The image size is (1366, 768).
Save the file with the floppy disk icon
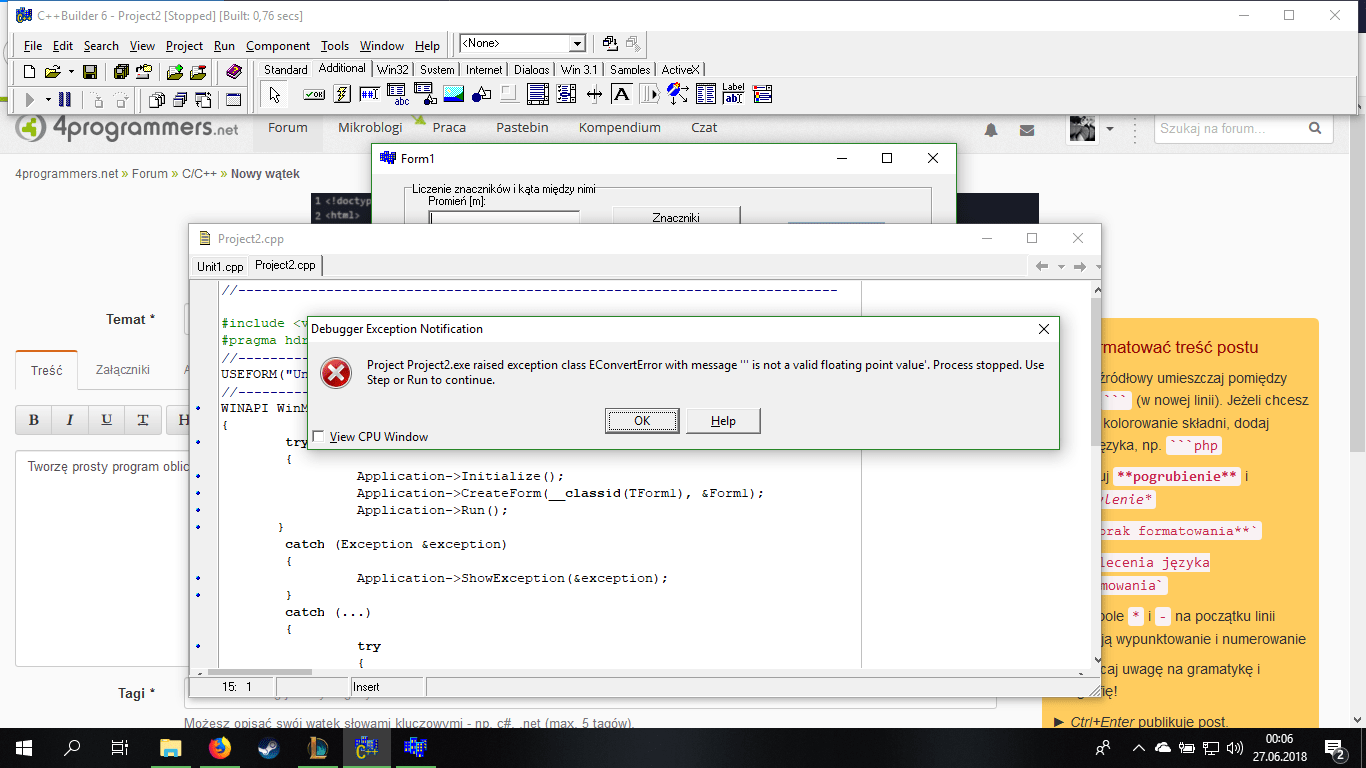coord(90,71)
